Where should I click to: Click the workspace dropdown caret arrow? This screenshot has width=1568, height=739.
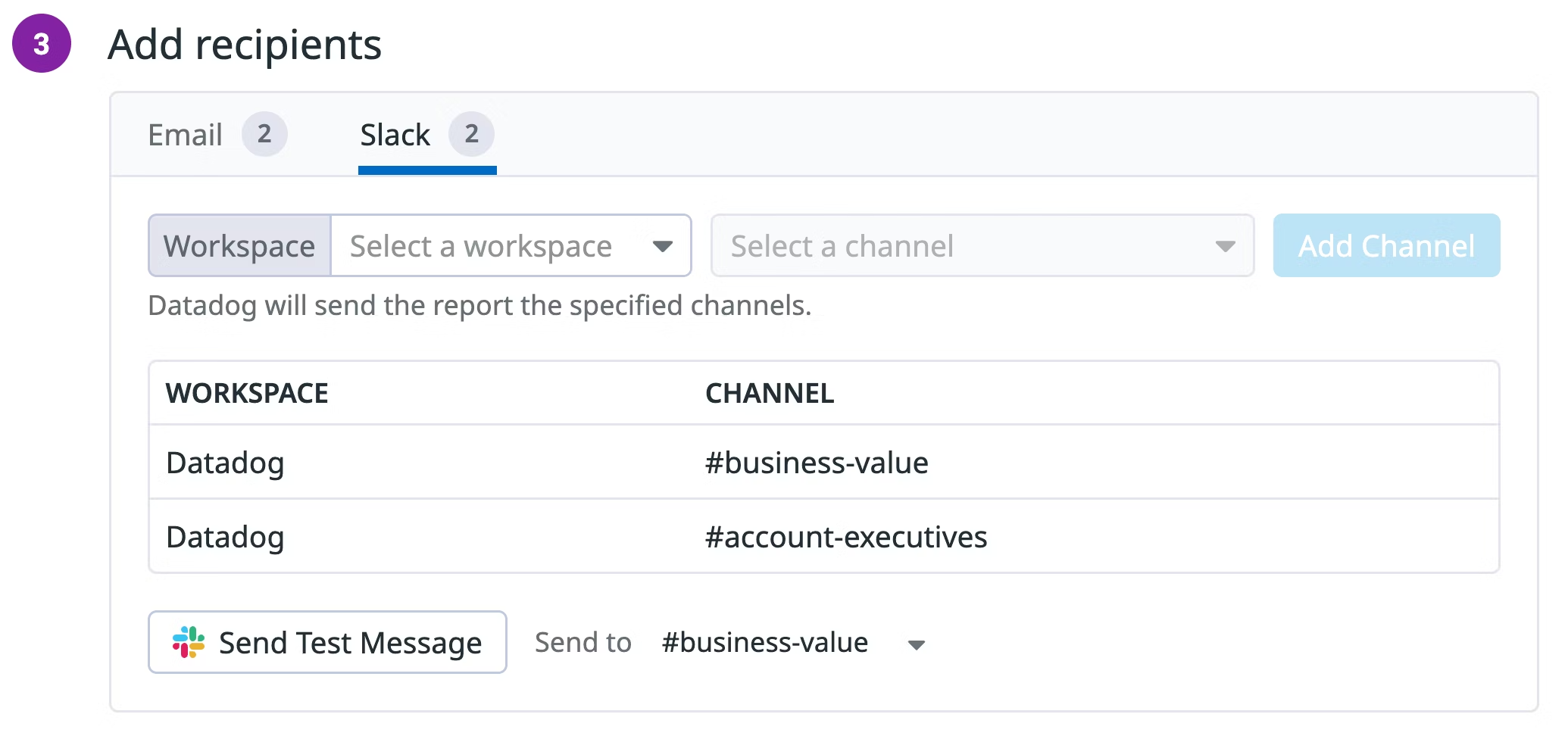pyautogui.click(x=663, y=246)
